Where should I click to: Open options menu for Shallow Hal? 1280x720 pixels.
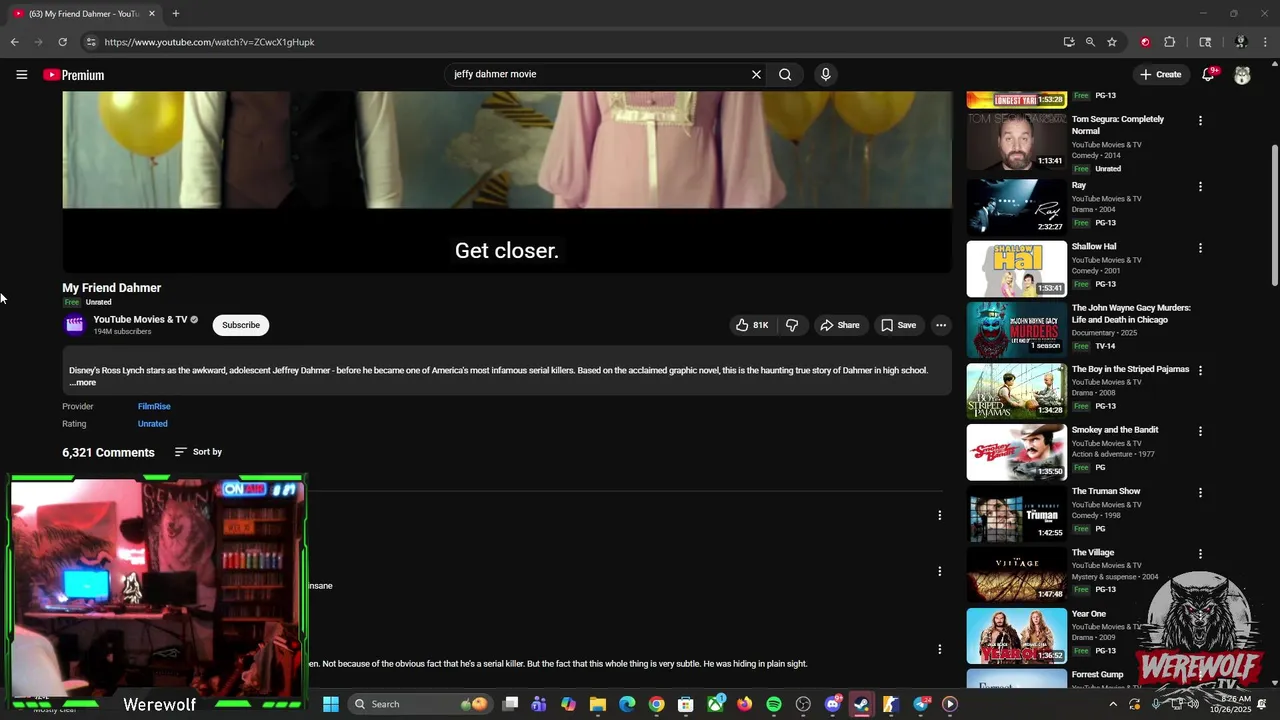coord(1200,248)
